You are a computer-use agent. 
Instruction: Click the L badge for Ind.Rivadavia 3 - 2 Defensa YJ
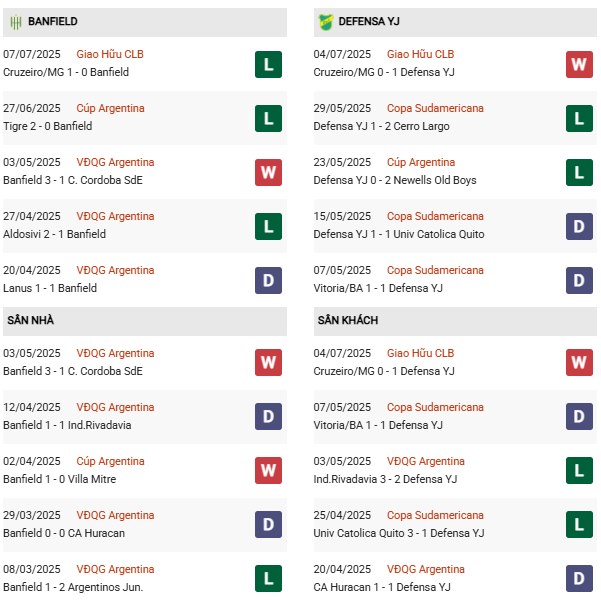click(x=578, y=471)
